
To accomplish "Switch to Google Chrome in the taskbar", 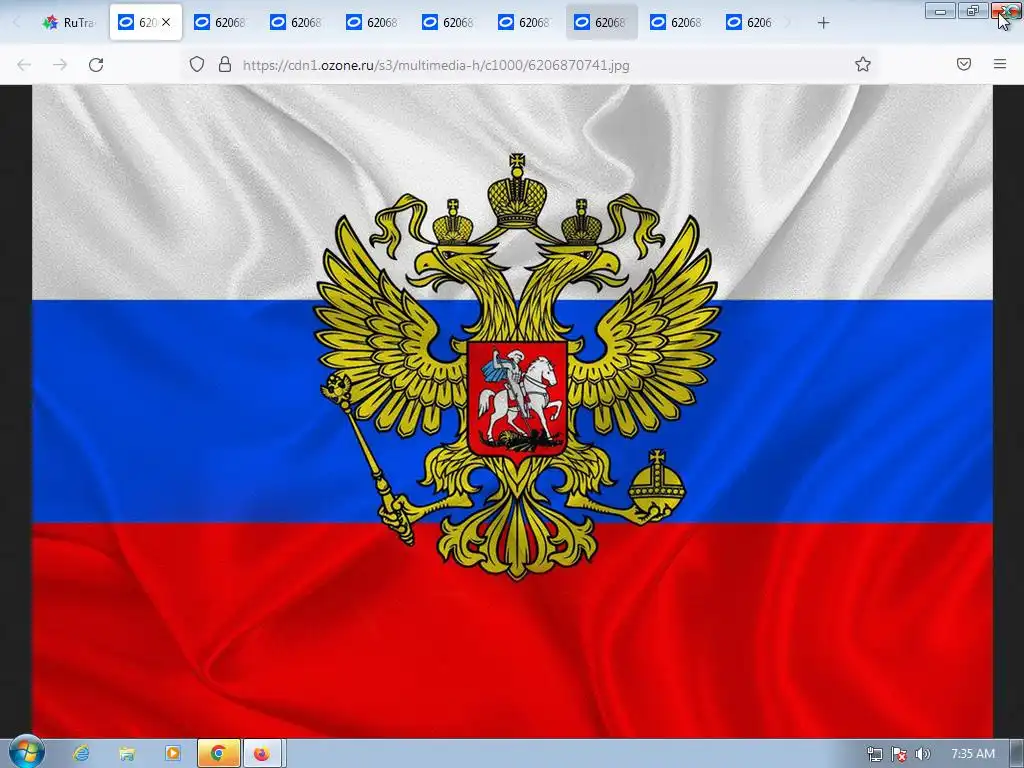I will tap(218, 754).
